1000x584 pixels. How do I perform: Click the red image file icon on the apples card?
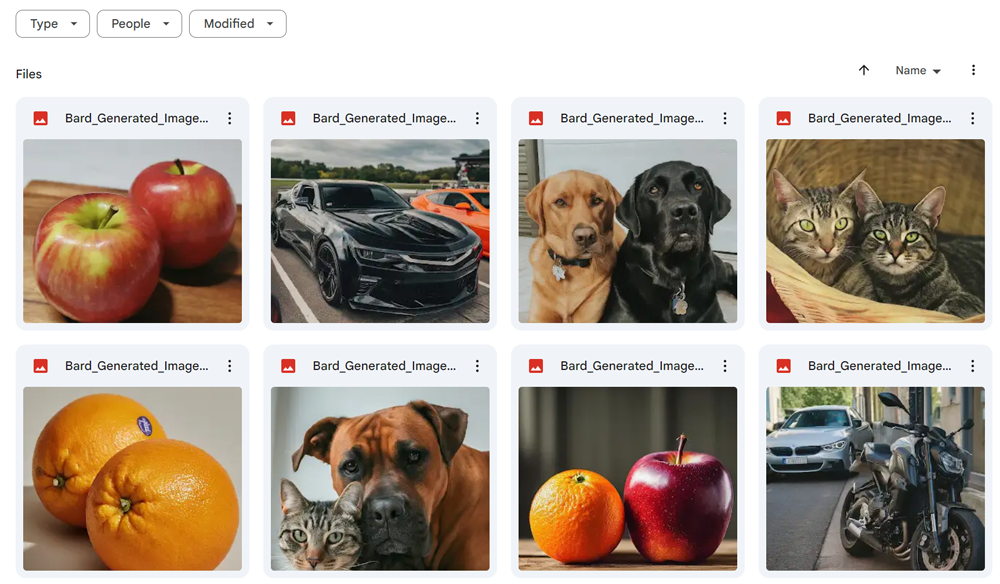click(41, 118)
